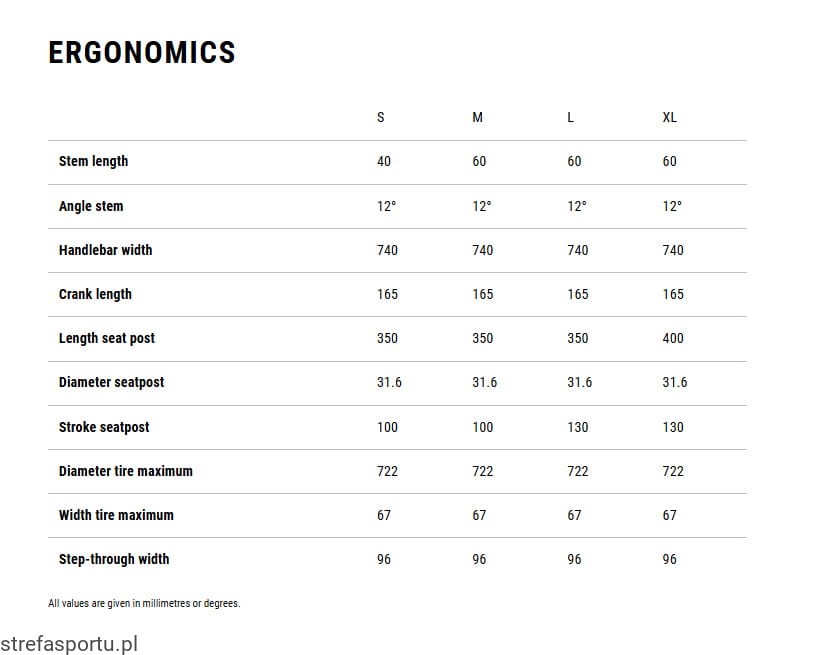
Task: Click the ERGONOMICS heading
Action: click(142, 52)
